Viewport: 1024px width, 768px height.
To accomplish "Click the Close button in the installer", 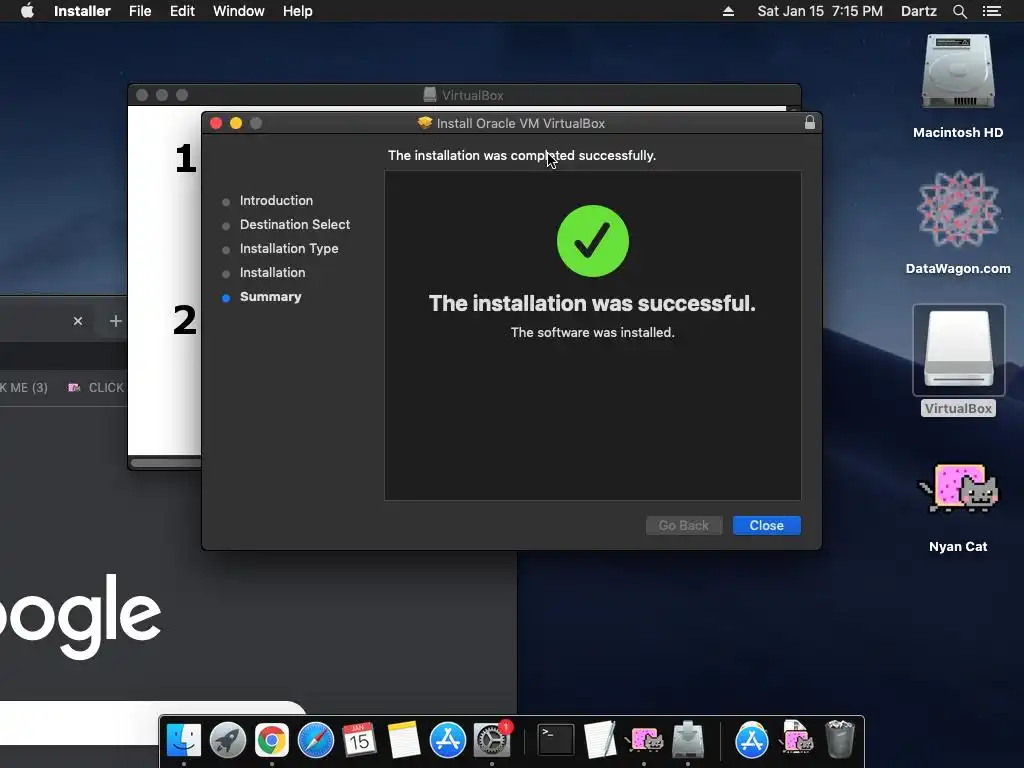I will [766, 526].
